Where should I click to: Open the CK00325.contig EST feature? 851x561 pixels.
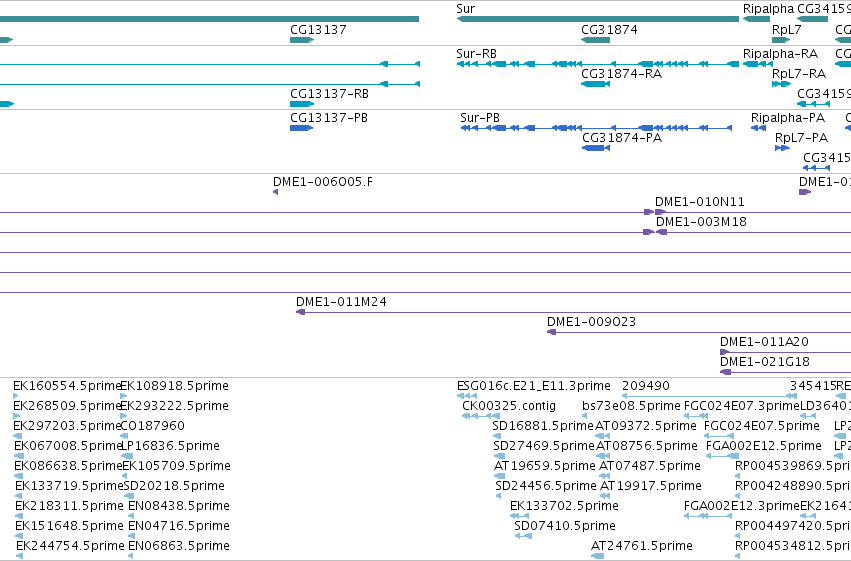point(481,416)
